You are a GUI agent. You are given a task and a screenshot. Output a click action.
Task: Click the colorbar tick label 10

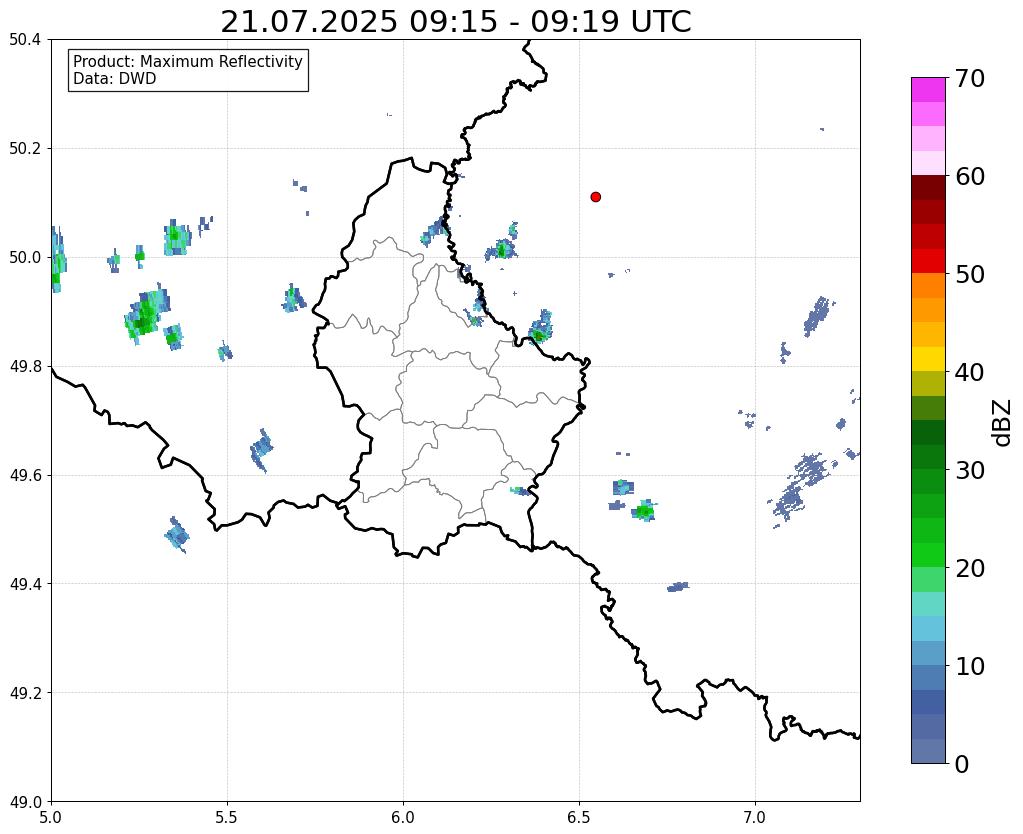click(970, 666)
